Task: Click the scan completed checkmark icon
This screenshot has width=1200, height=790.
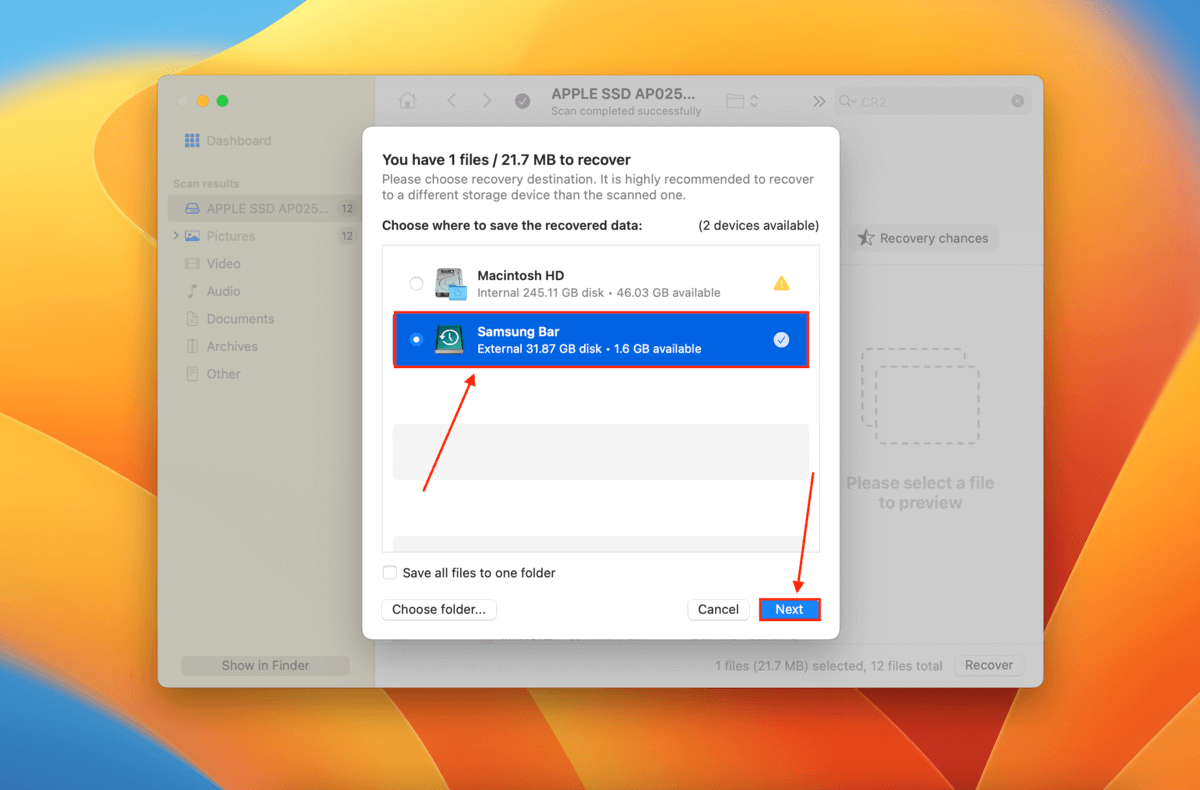Action: point(522,101)
